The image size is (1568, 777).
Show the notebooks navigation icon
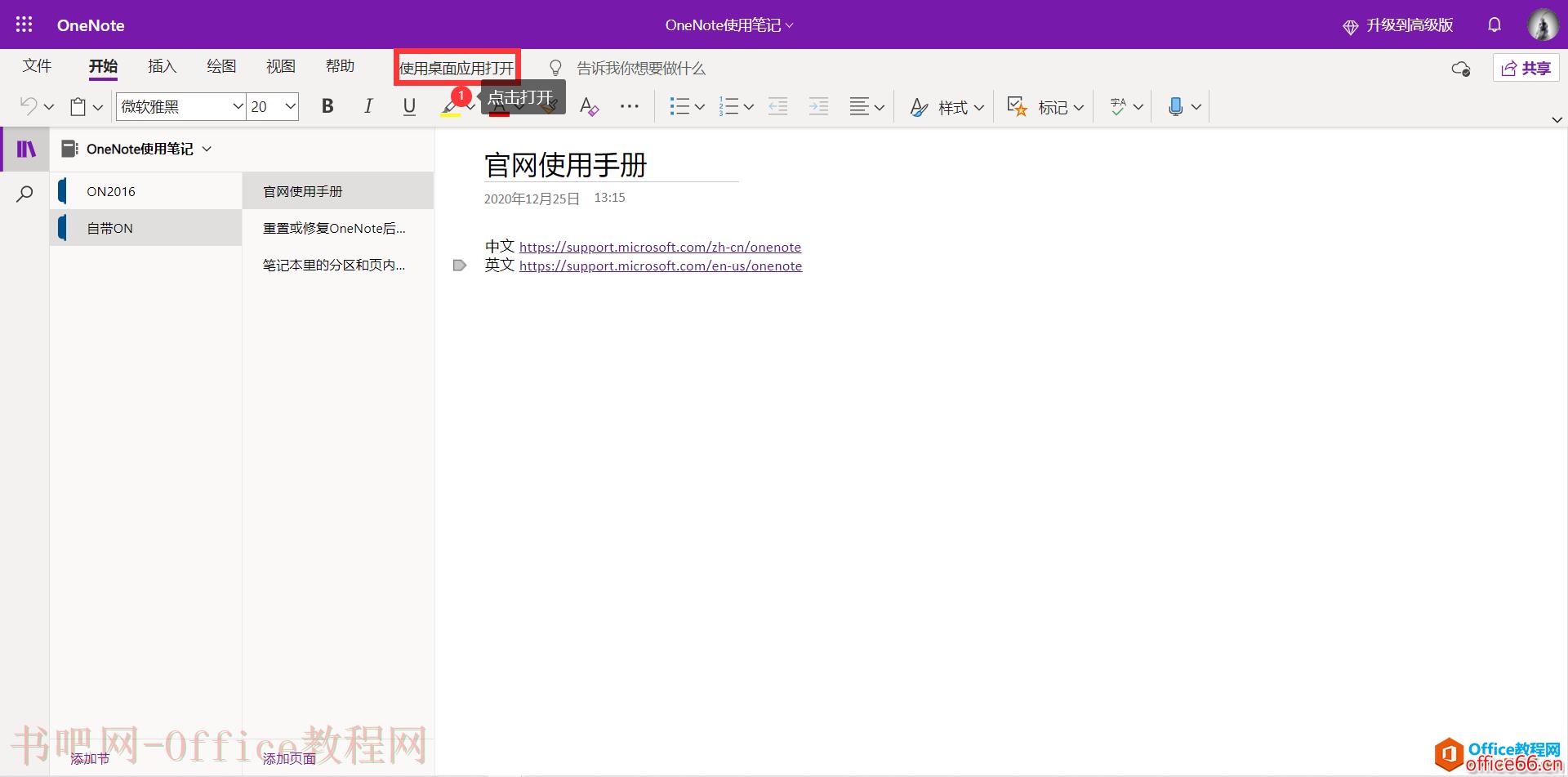pos(26,149)
